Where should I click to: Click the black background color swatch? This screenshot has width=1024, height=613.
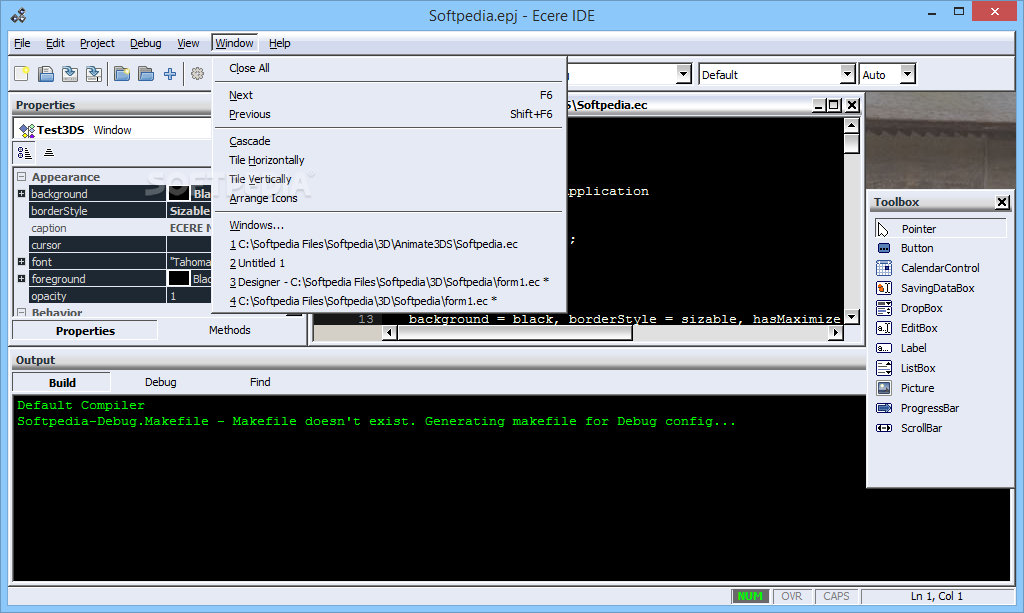click(178, 193)
